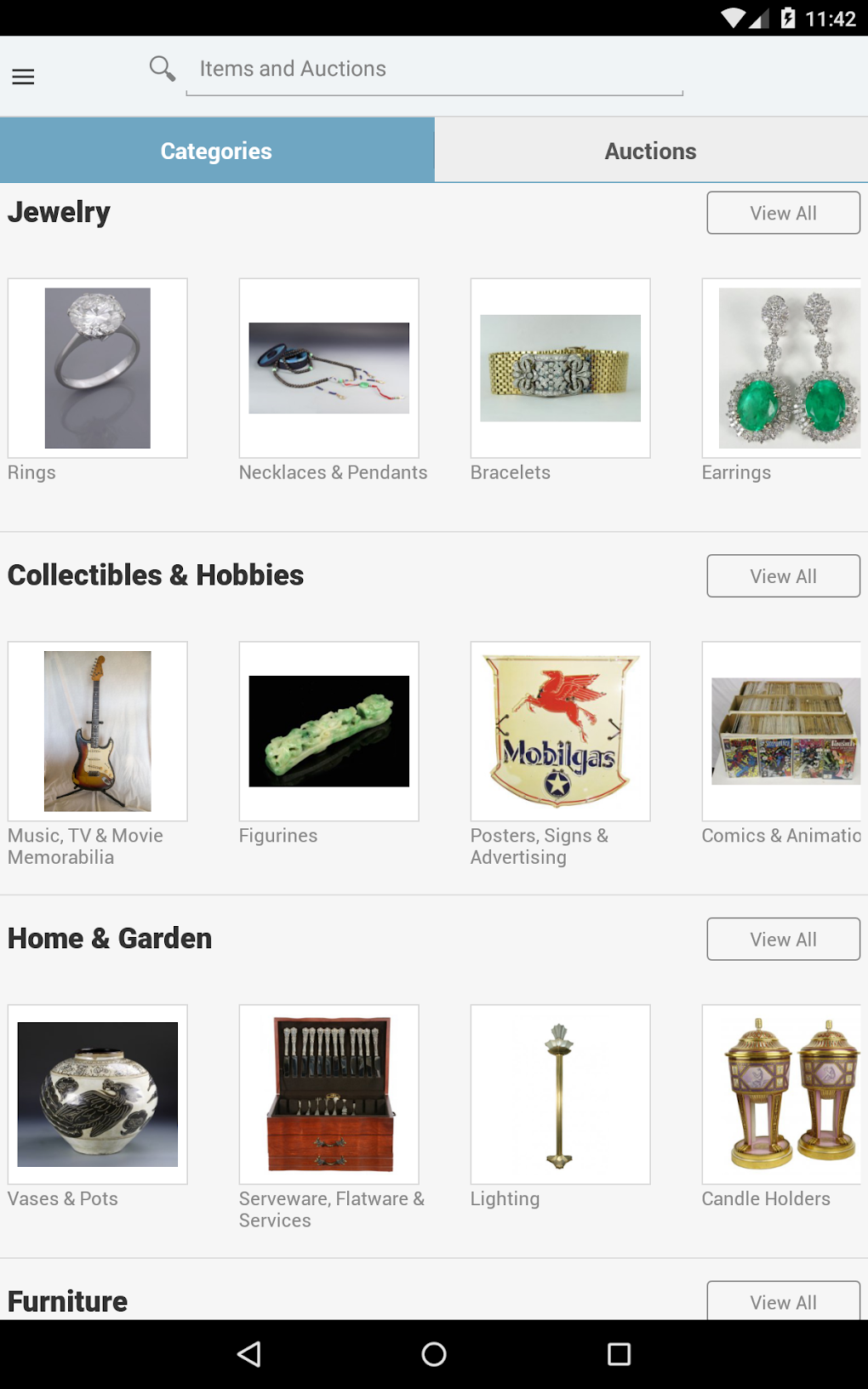View all Collectibles & Hobbies categories
Viewport: 868px width, 1389px height.
point(783,576)
